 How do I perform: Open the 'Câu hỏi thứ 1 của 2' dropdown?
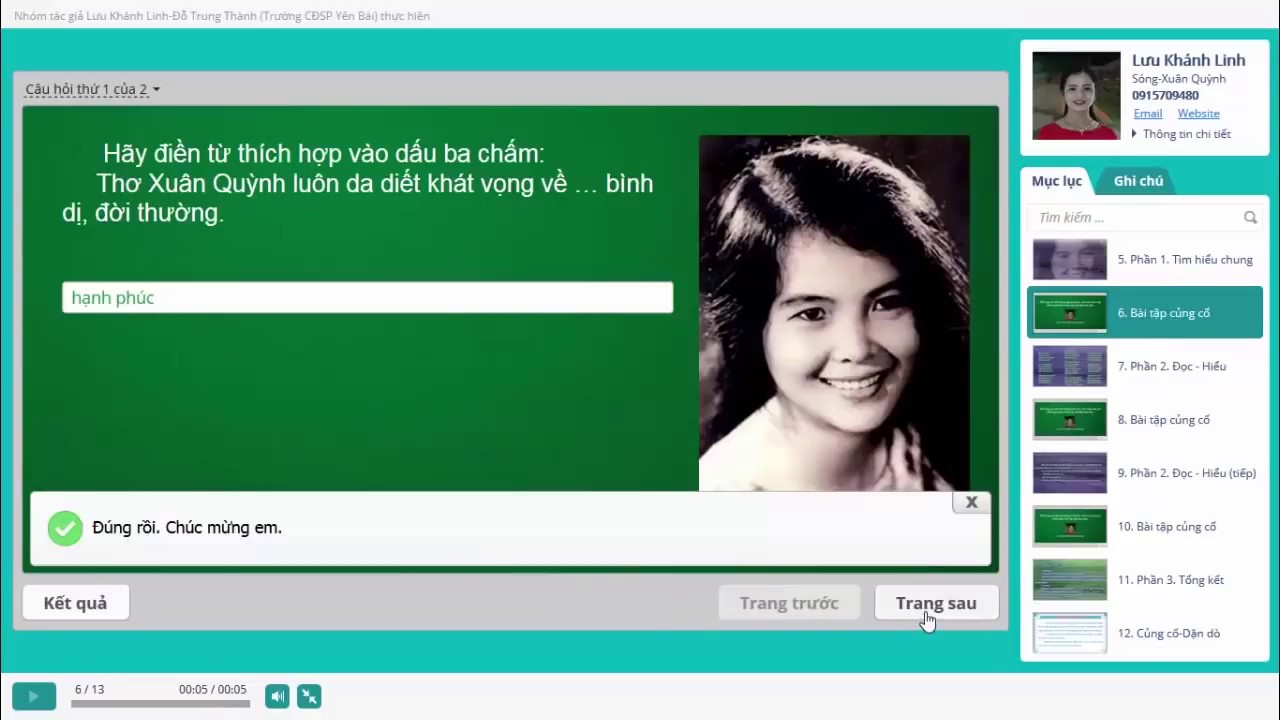pos(92,89)
